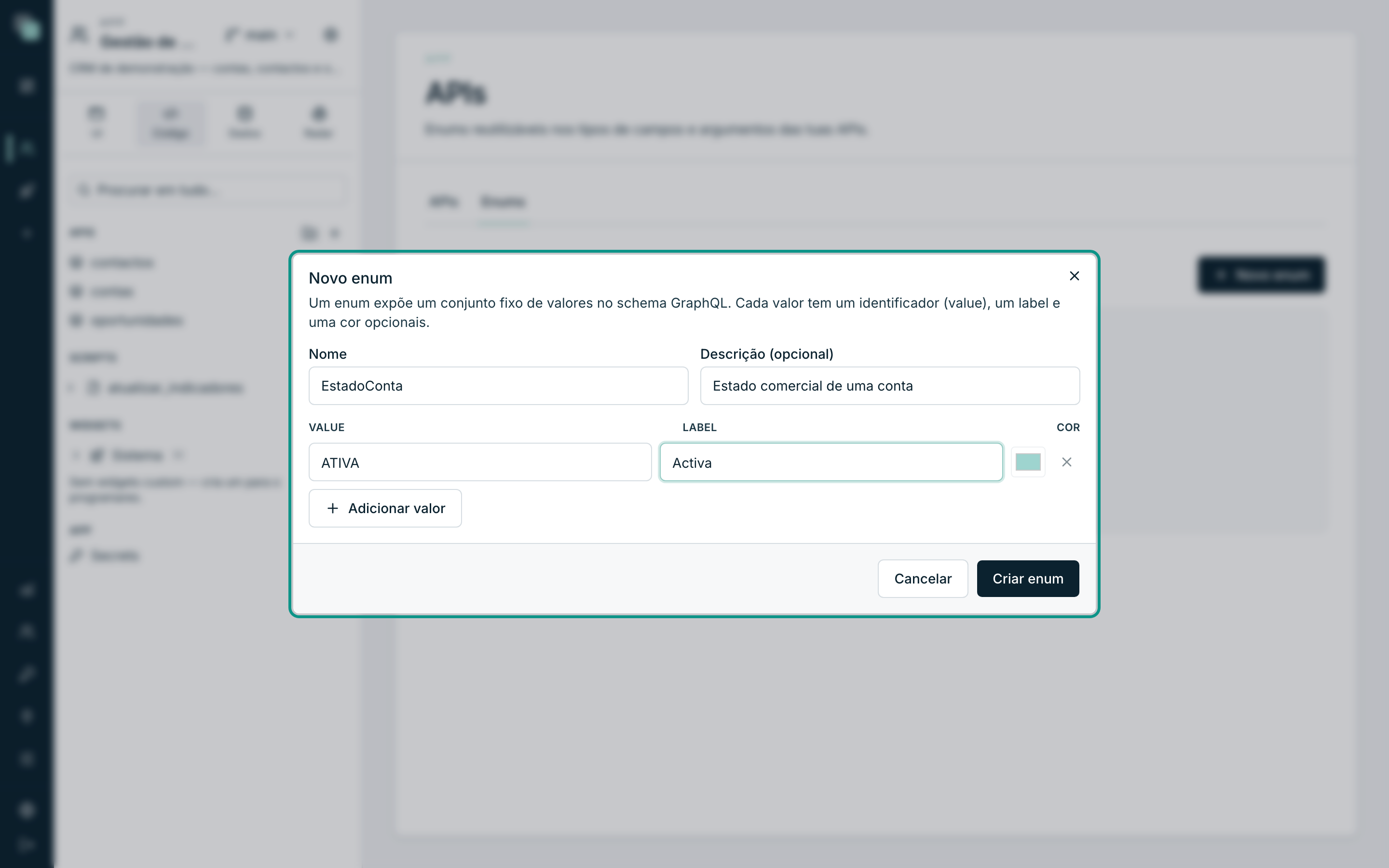Select the VALUE input with ATIVA
Screen dimensions: 1389x868
coord(480,462)
